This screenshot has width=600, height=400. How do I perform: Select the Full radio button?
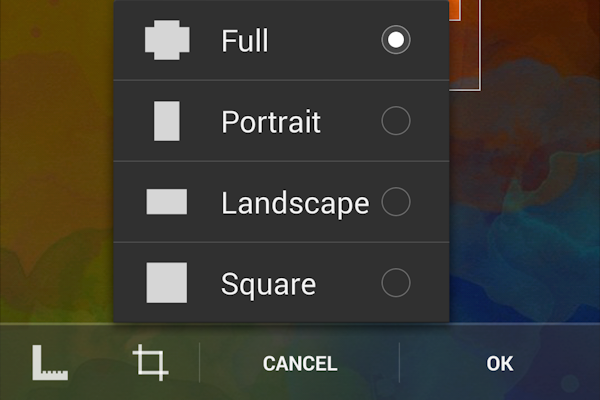pyautogui.click(x=396, y=40)
